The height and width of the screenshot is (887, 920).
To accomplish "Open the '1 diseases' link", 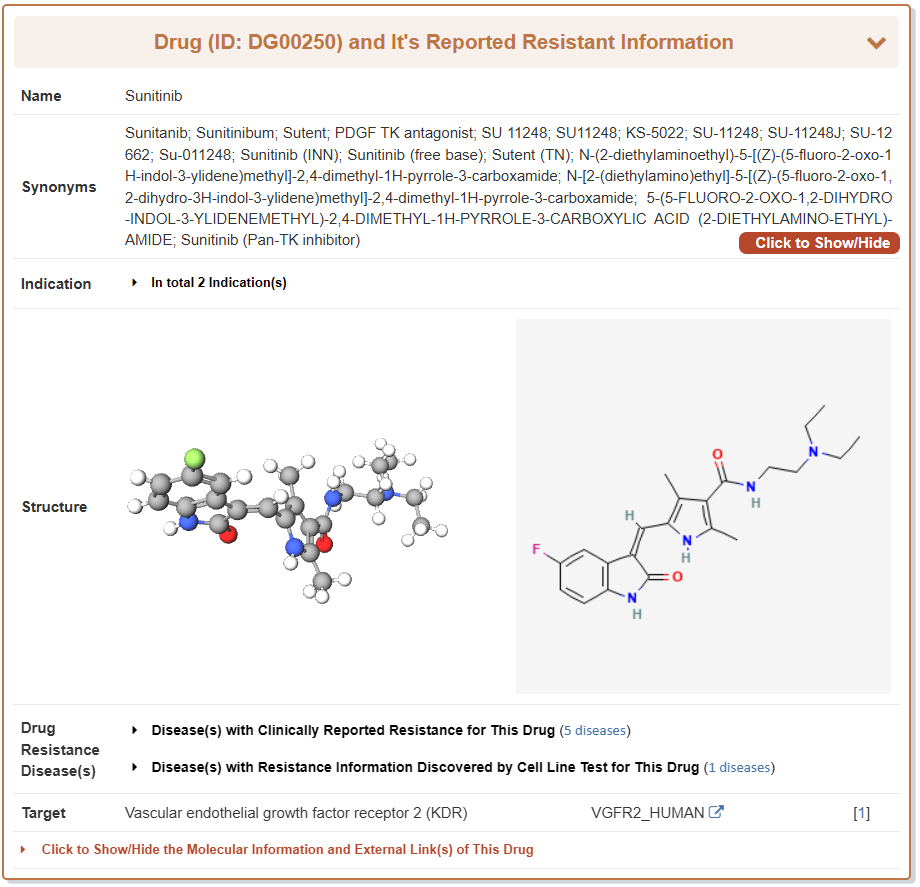I will pyautogui.click(x=739, y=768).
